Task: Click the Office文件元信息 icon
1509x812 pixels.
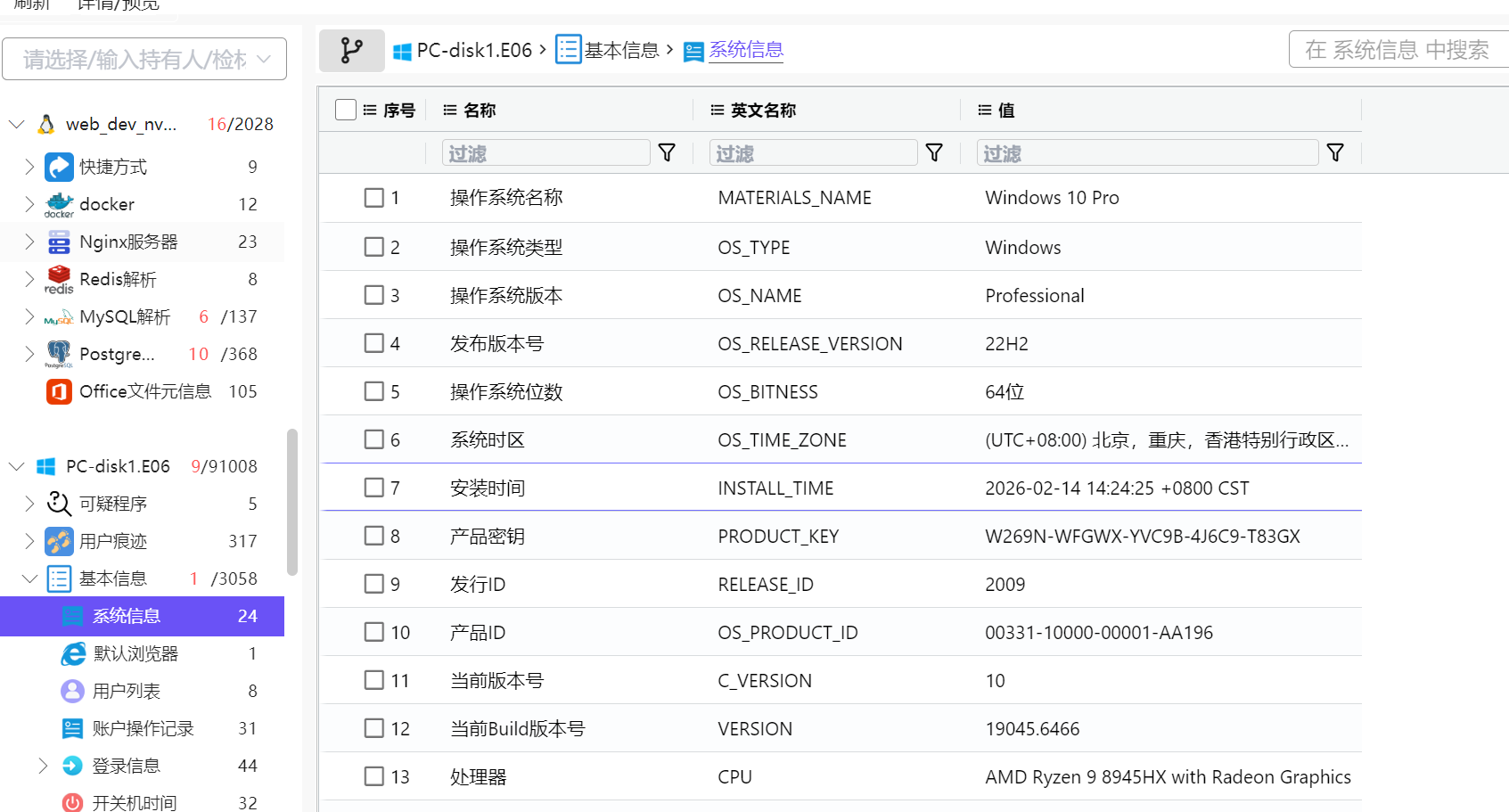Action: point(59,391)
